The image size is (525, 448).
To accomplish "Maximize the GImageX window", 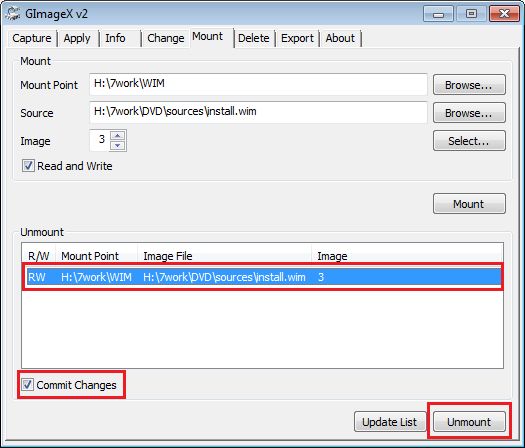I will coord(471,14).
